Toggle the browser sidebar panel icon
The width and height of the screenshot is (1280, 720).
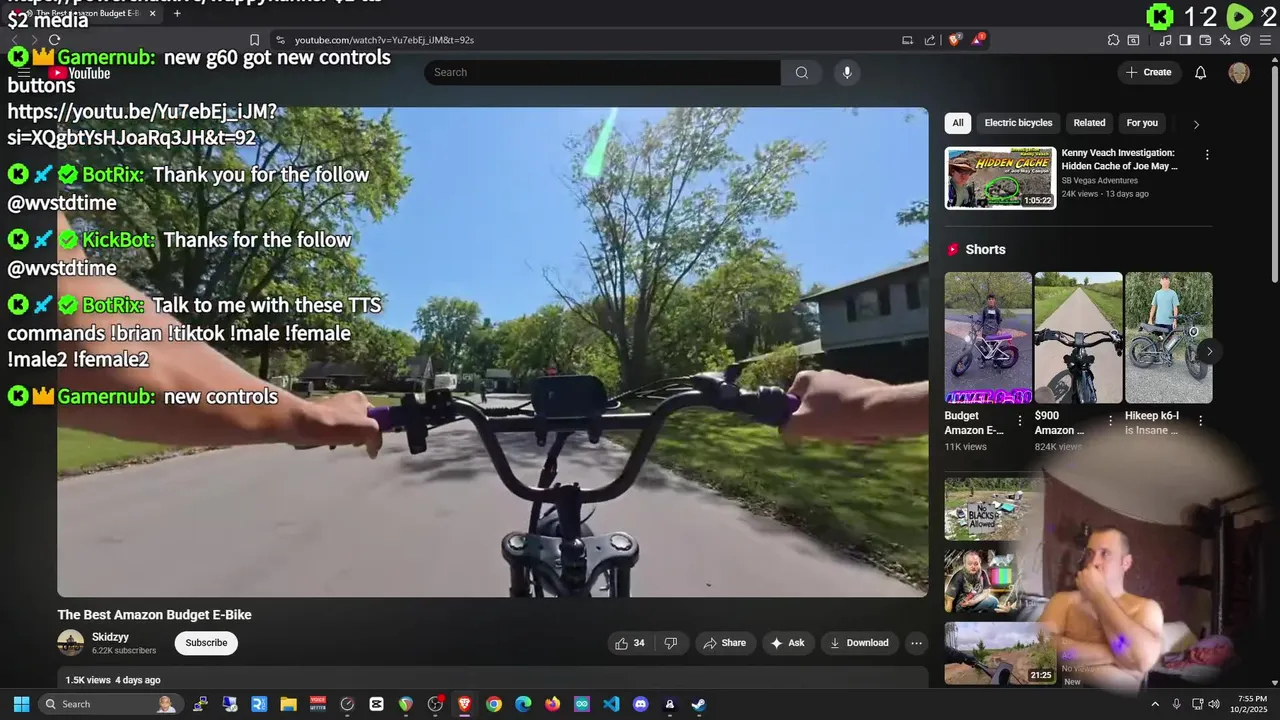(x=1185, y=40)
